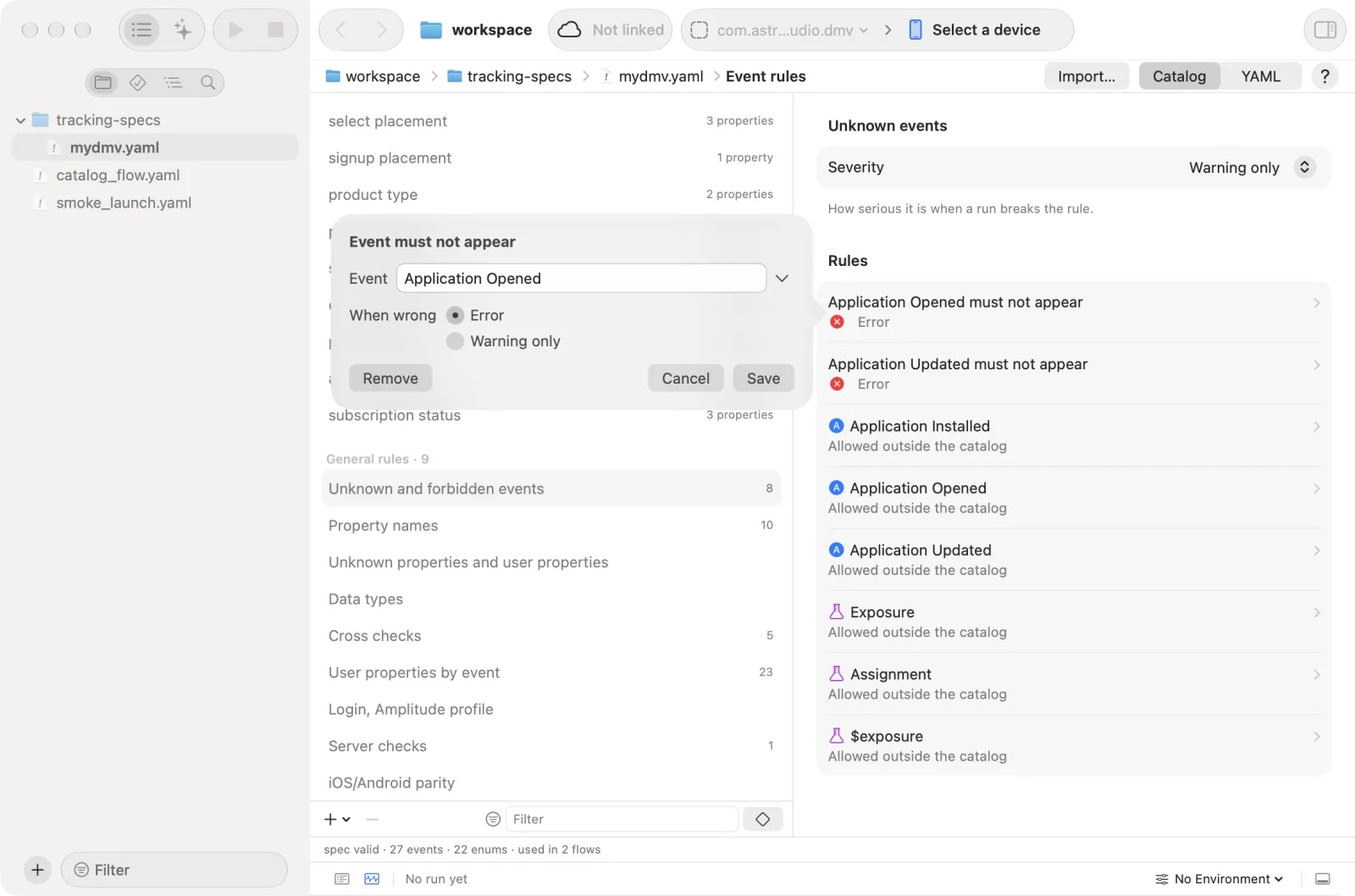The image size is (1355, 896).
Task: Open the diamond tag navigator icon
Action: [138, 82]
